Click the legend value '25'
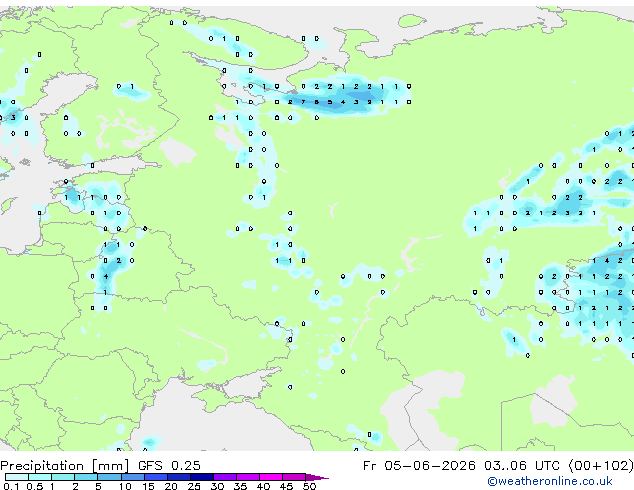The width and height of the screenshot is (634, 490). [x=194, y=486]
